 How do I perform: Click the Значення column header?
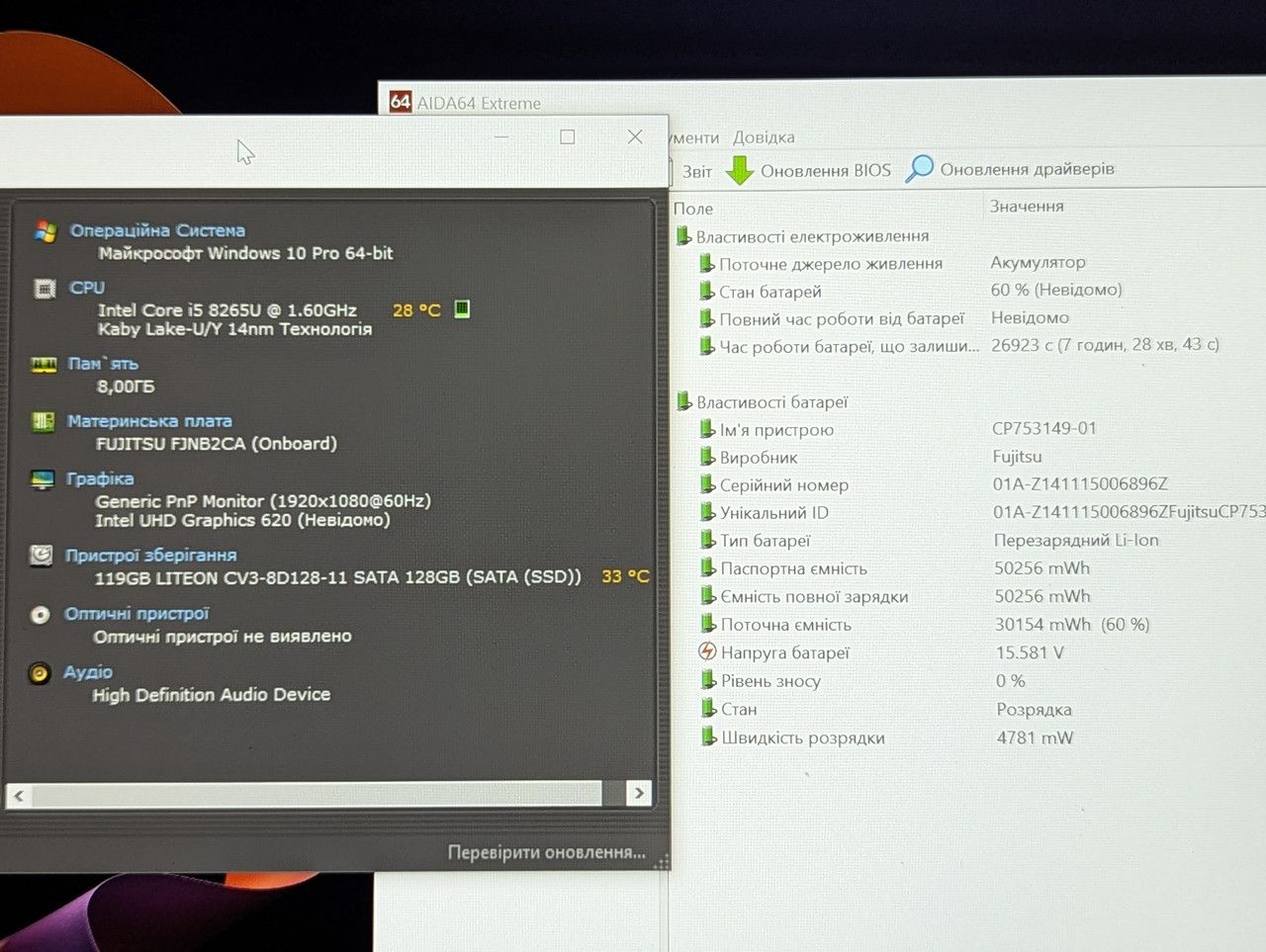pyautogui.click(x=1027, y=206)
